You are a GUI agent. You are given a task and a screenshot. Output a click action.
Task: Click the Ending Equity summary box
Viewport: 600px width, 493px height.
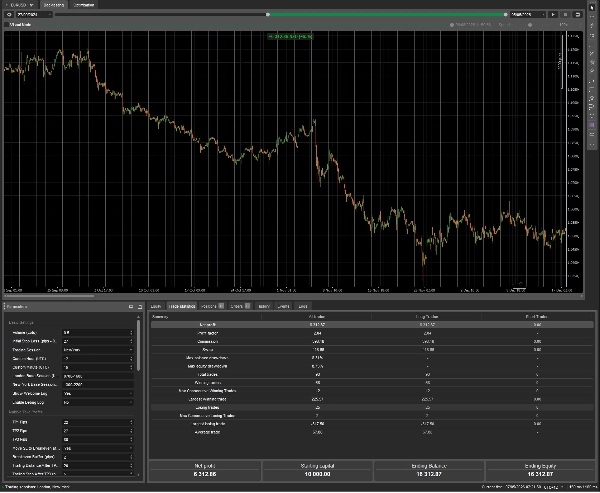540,470
